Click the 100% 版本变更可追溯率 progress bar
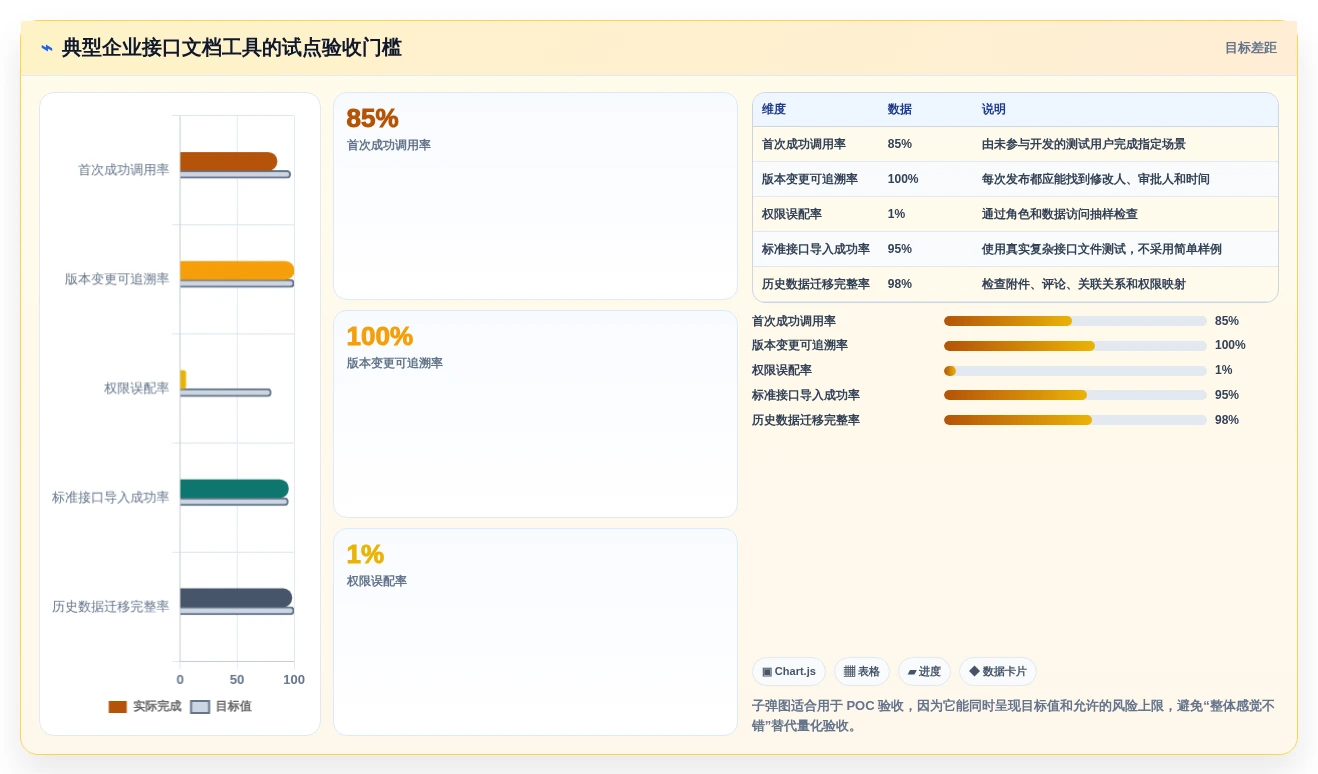 click(1075, 346)
